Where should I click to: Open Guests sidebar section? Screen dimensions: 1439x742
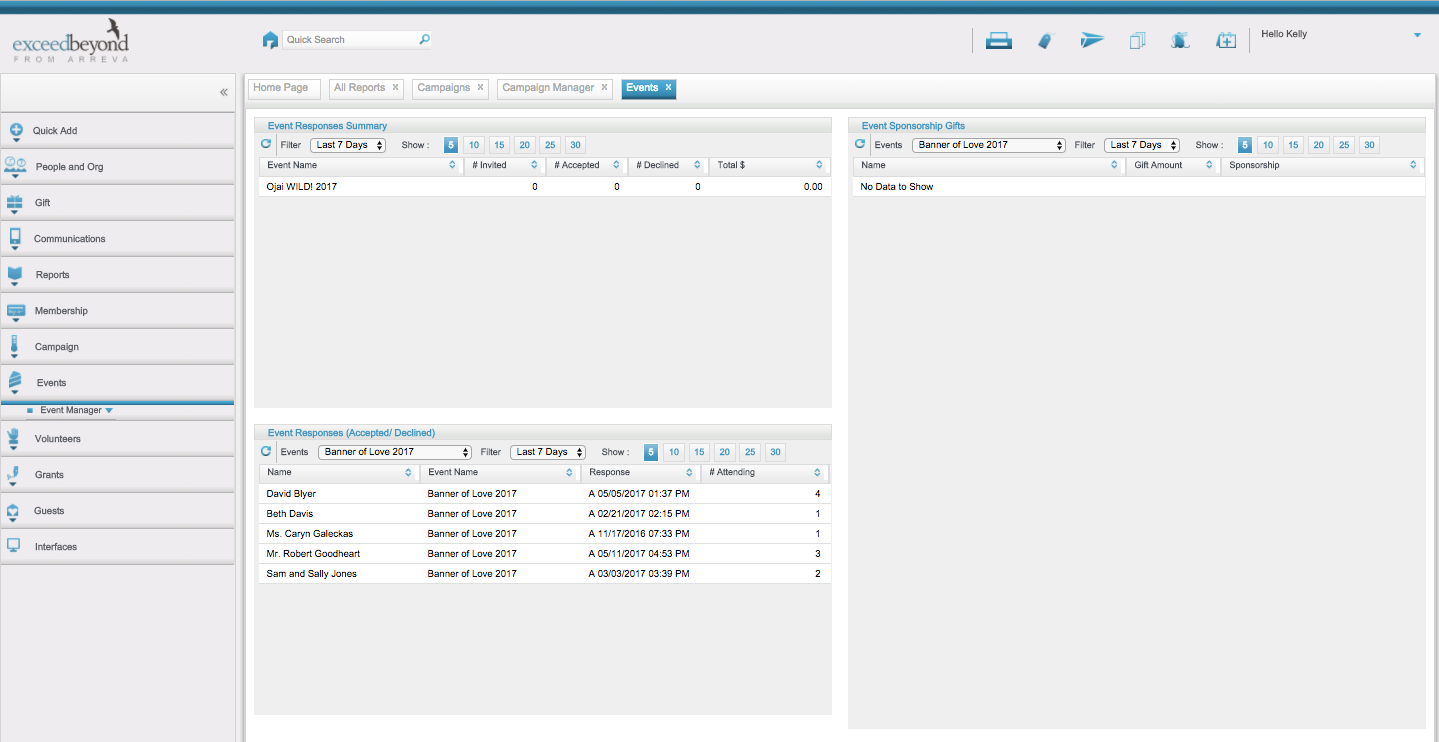pyautogui.click(x=117, y=511)
